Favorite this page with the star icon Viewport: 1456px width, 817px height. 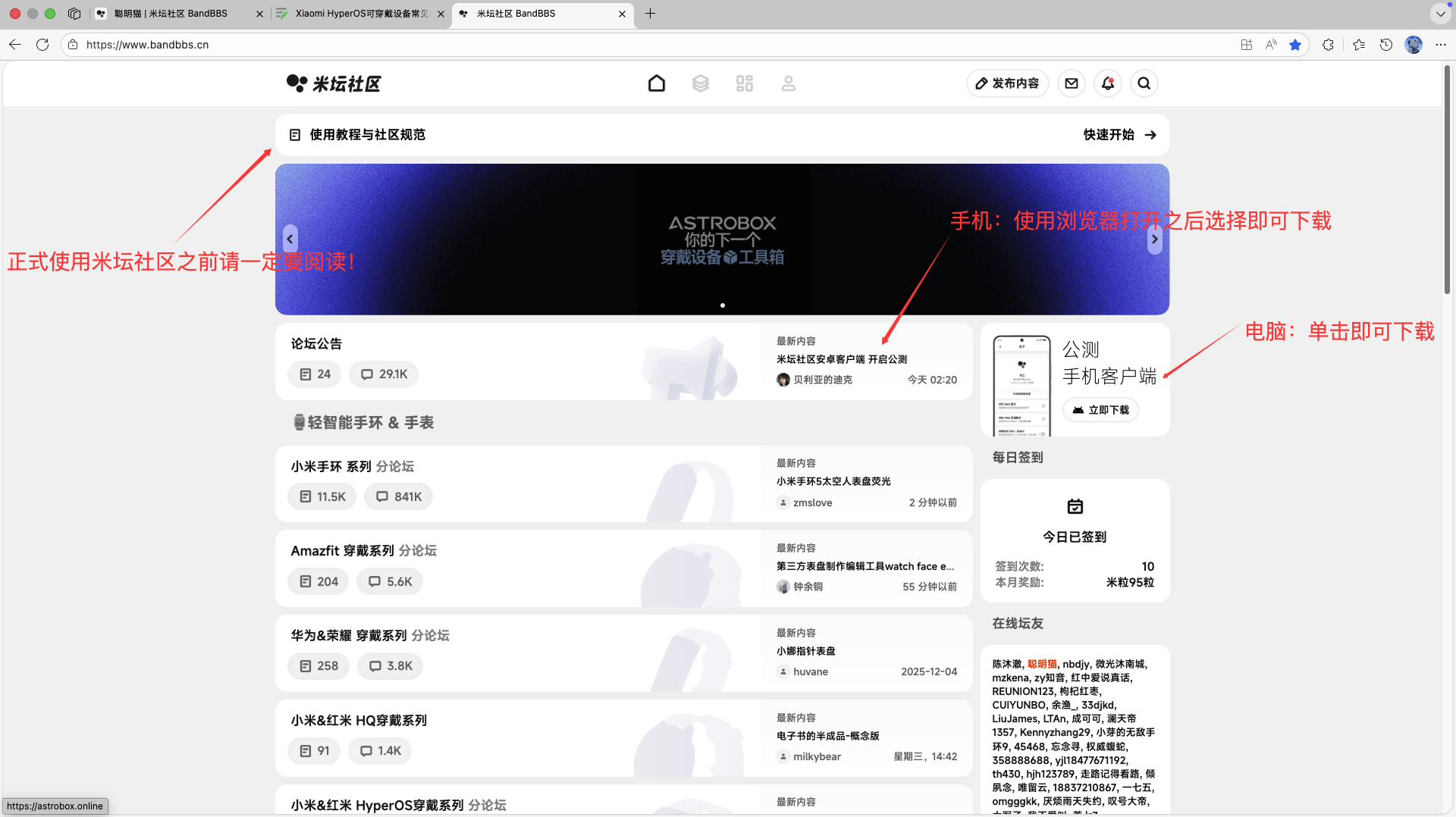1295,45
